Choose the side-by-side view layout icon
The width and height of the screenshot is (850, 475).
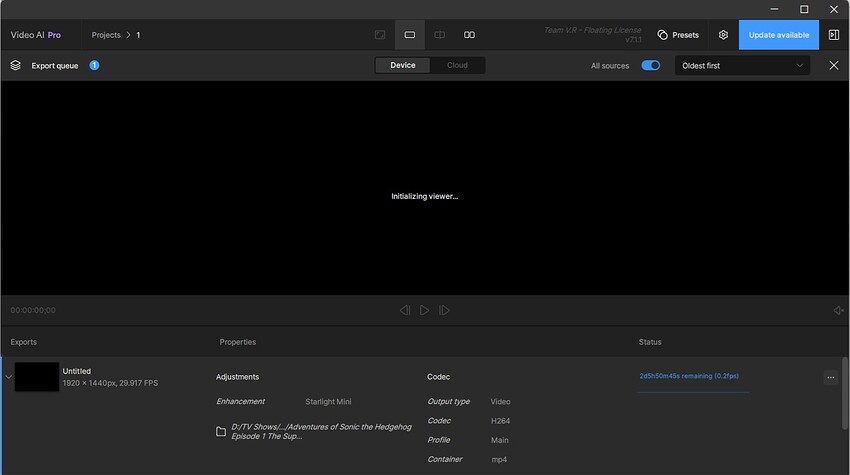469,35
